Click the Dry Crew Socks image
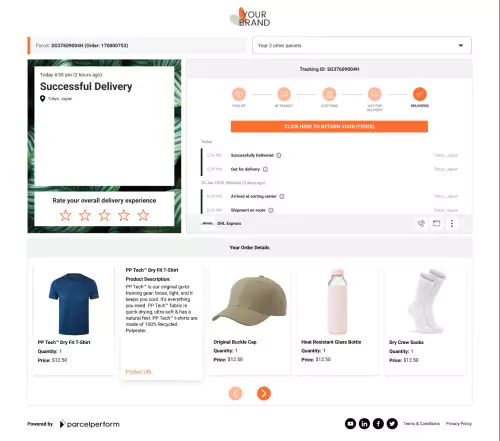This screenshot has height=441, width=500. 427,301
